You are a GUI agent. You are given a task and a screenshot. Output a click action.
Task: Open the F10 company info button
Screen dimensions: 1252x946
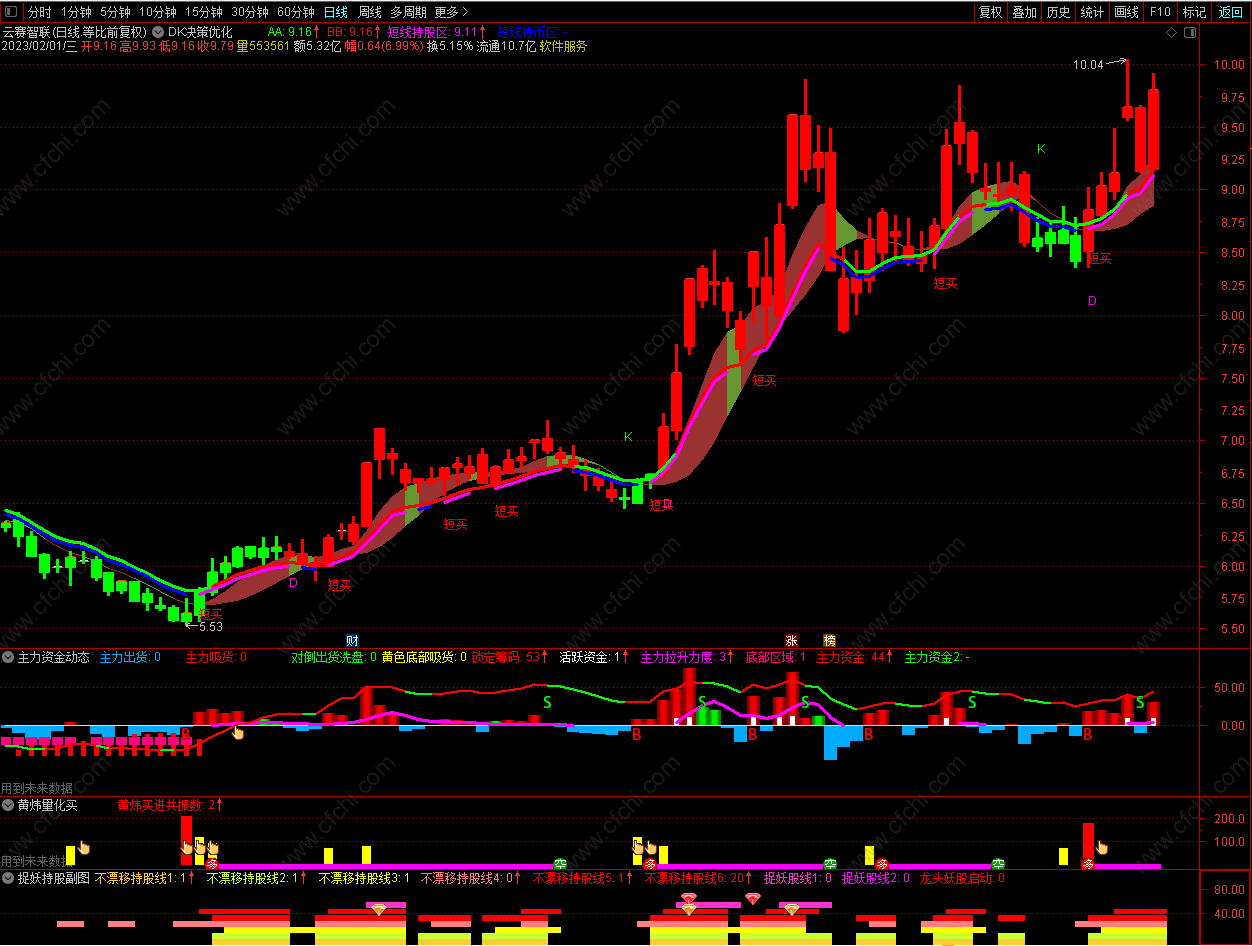point(1160,12)
